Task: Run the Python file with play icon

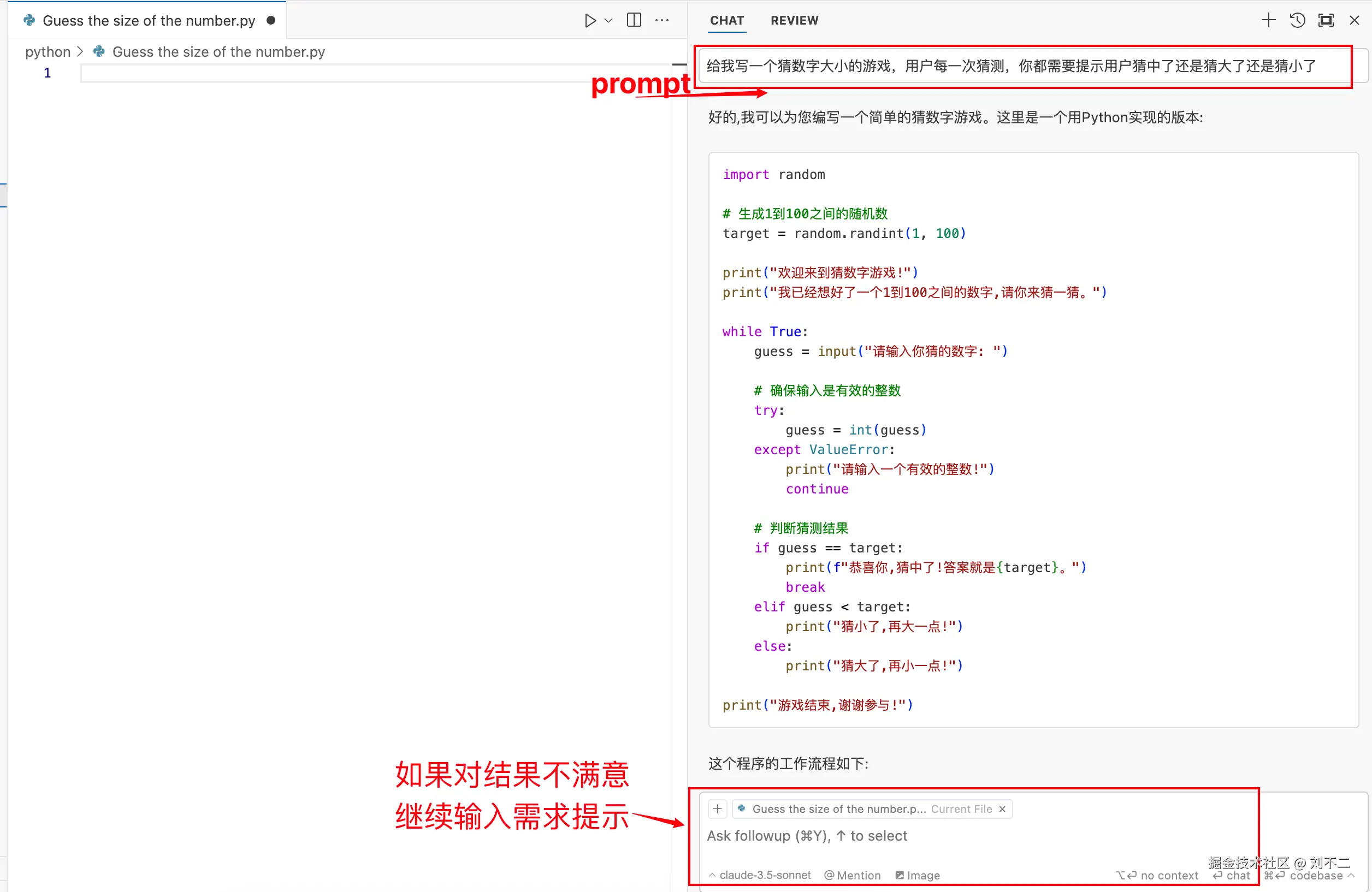Action: coord(589,21)
